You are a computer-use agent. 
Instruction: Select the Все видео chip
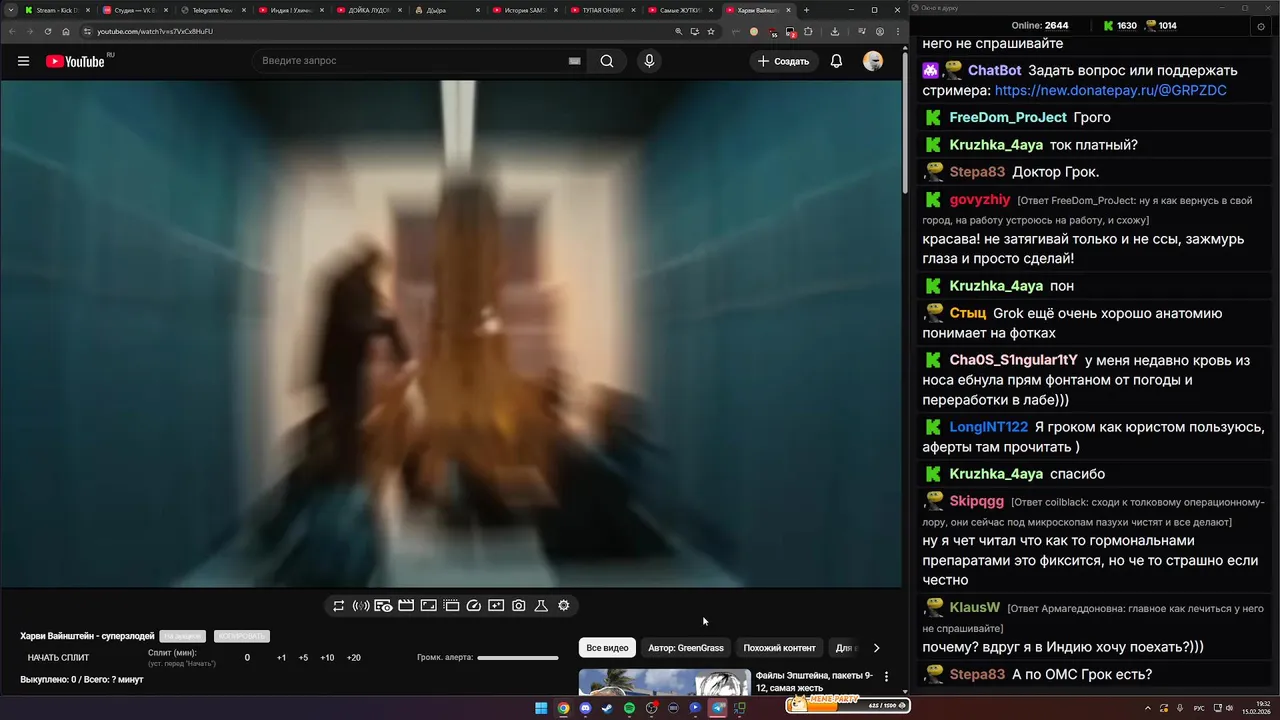click(x=607, y=648)
